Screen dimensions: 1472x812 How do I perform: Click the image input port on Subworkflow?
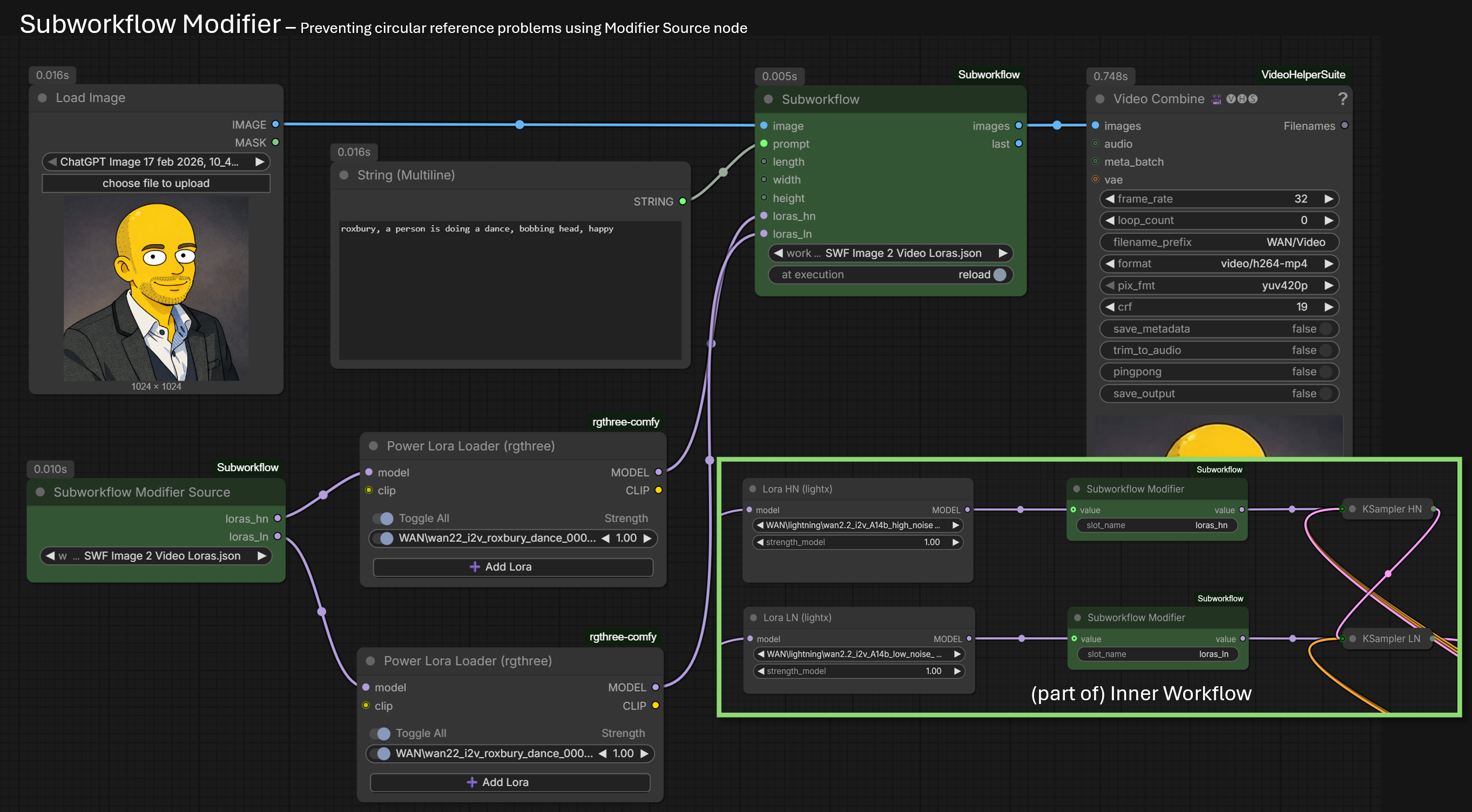pyautogui.click(x=764, y=125)
